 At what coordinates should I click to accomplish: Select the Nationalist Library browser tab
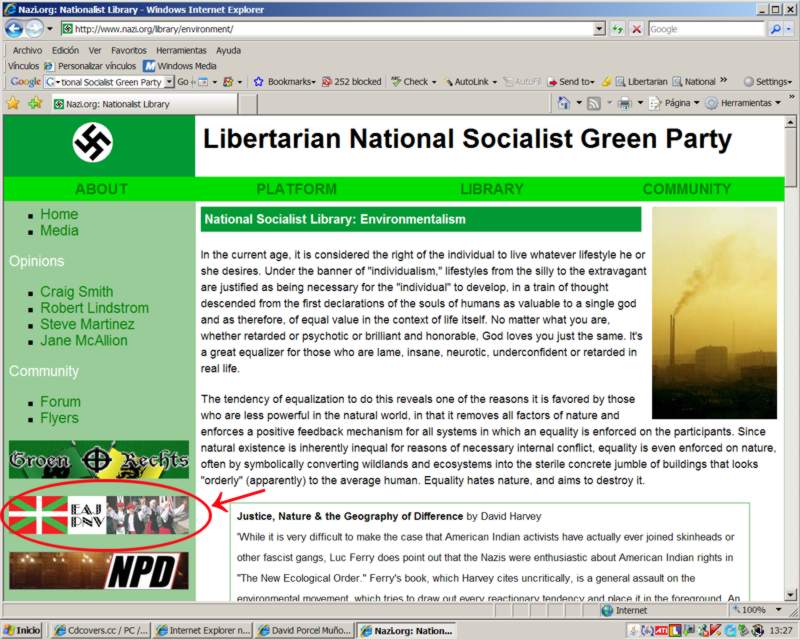[144, 104]
